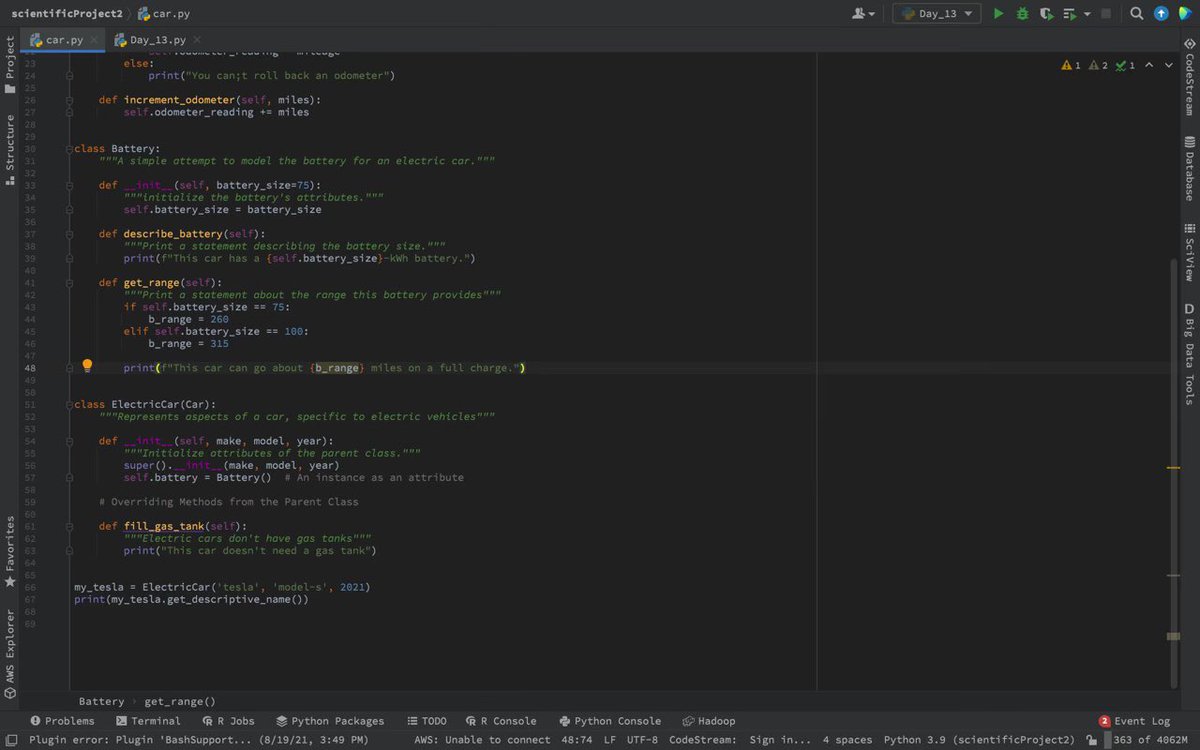Toggle tool window bars status icon

tap(11, 740)
